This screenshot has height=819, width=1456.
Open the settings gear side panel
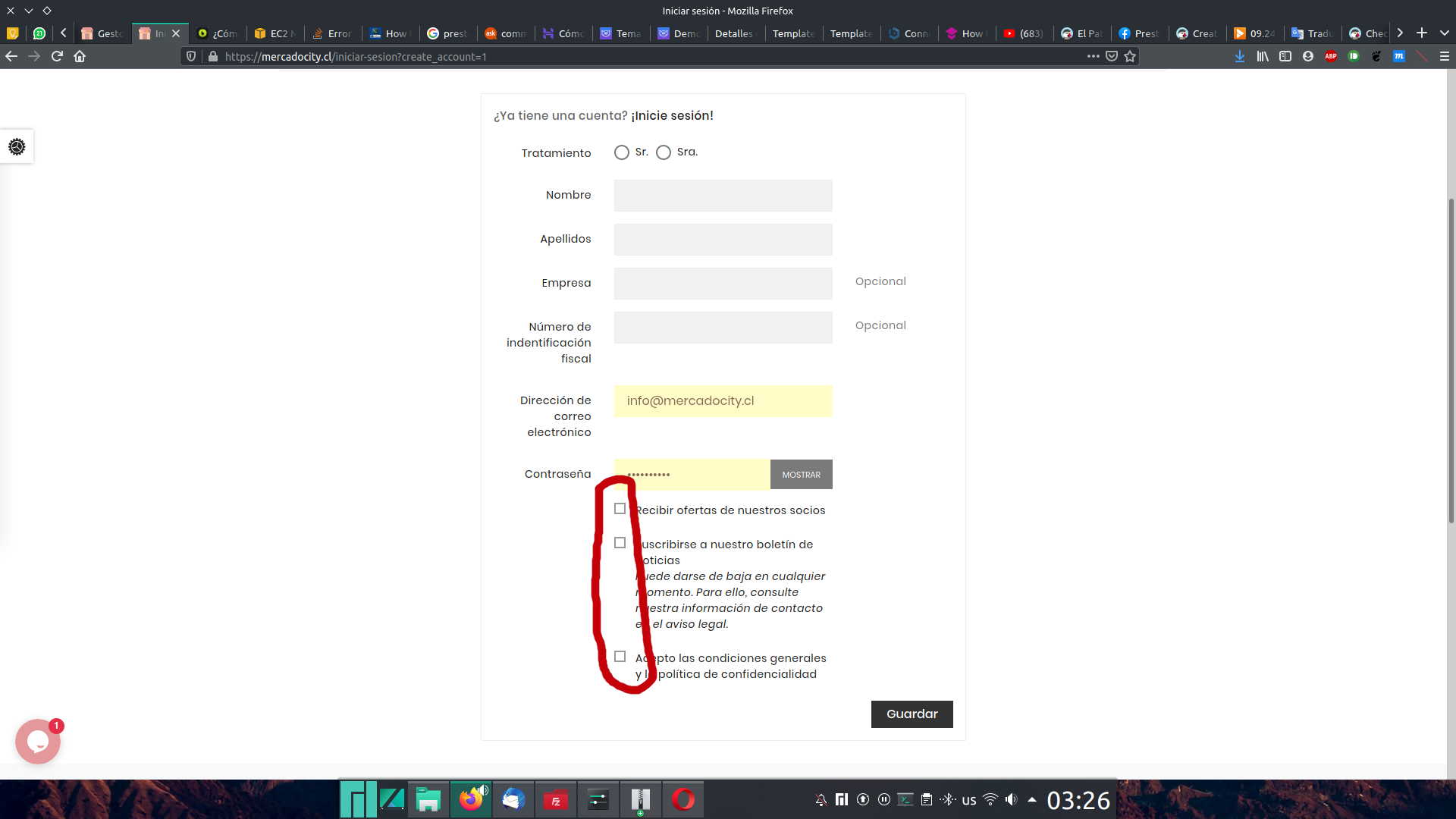[x=17, y=146]
